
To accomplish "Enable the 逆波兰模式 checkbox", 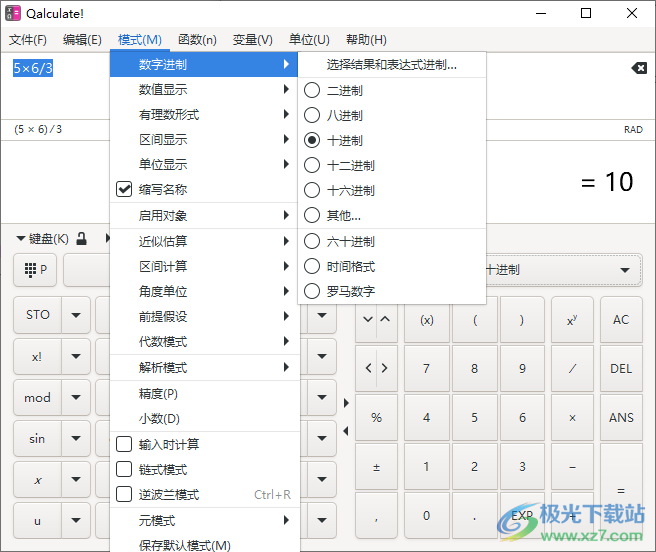I will click(x=124, y=494).
